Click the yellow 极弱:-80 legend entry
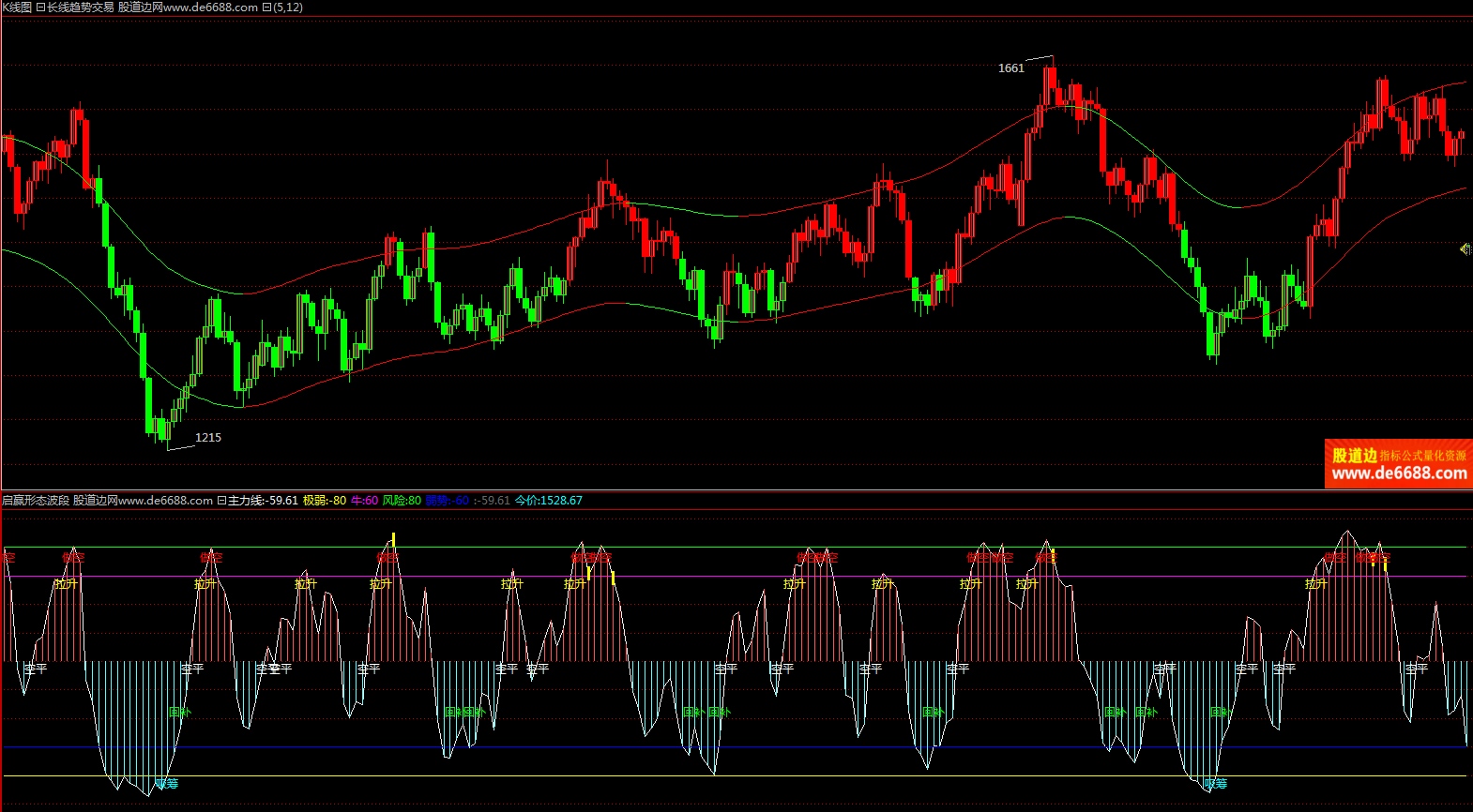The image size is (1473, 812). click(324, 501)
